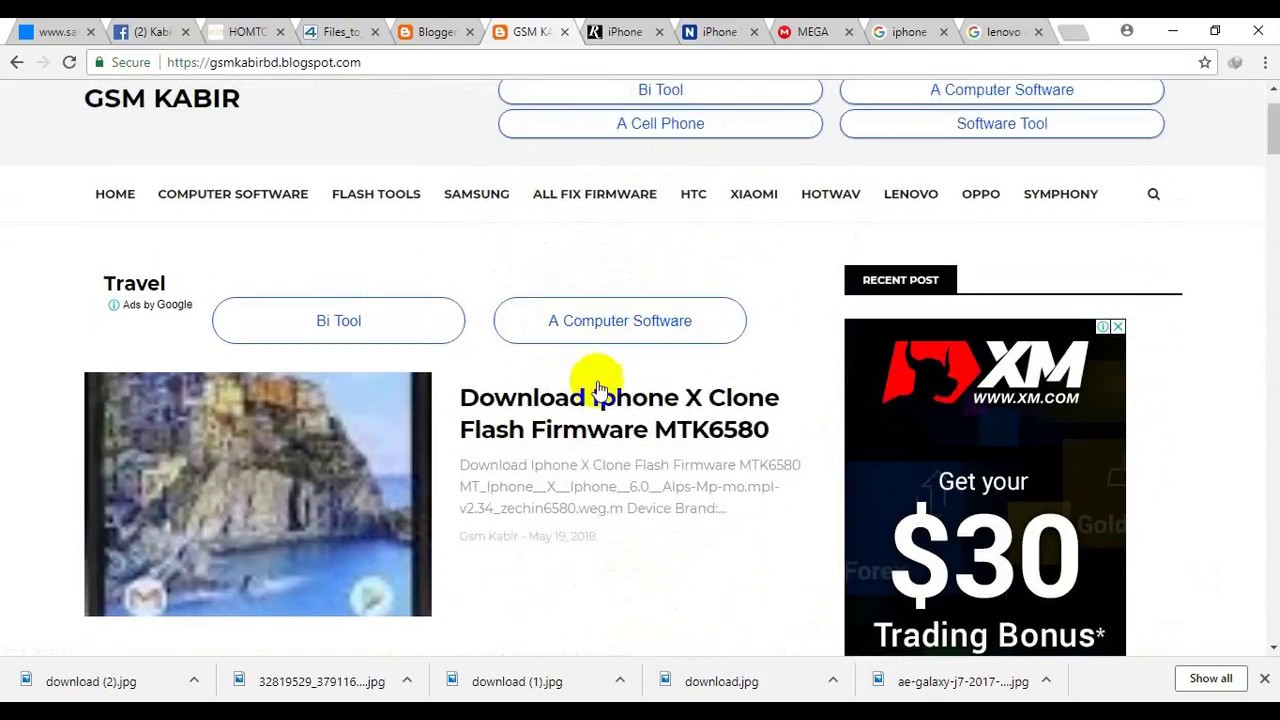Open the site search magnifier icon

point(1153,194)
